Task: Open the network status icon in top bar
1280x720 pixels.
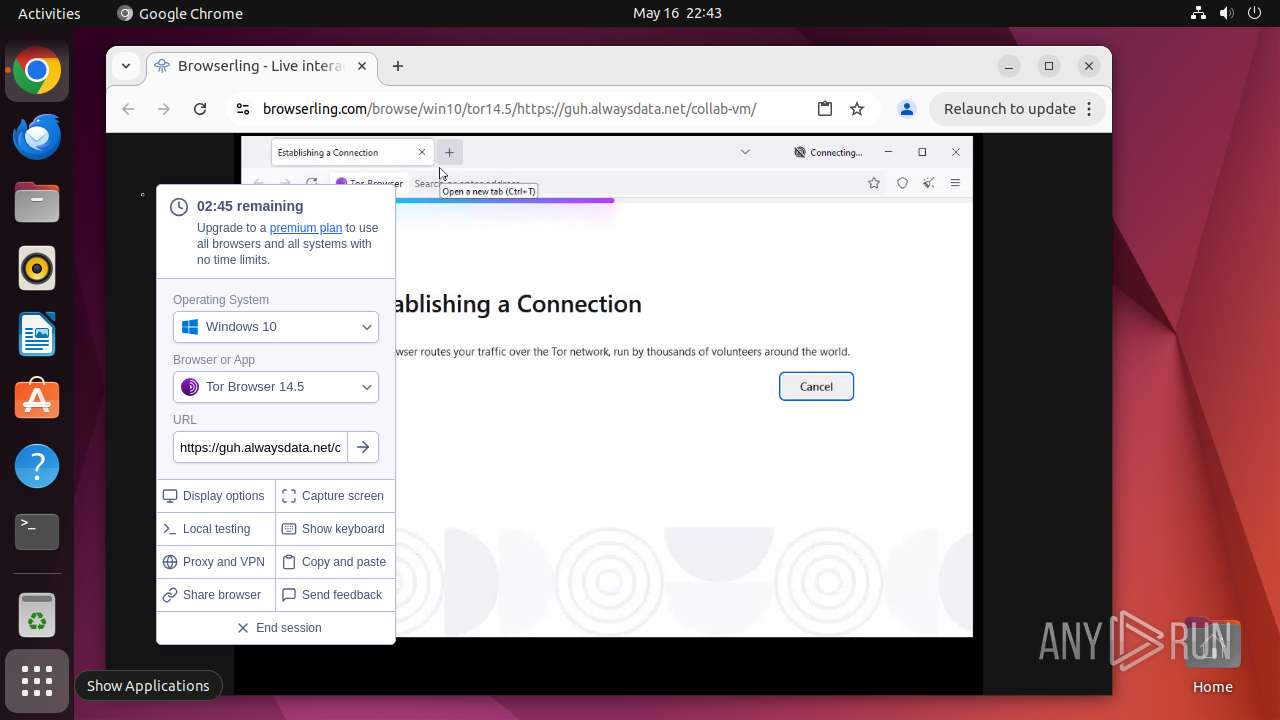Action: click(1199, 13)
